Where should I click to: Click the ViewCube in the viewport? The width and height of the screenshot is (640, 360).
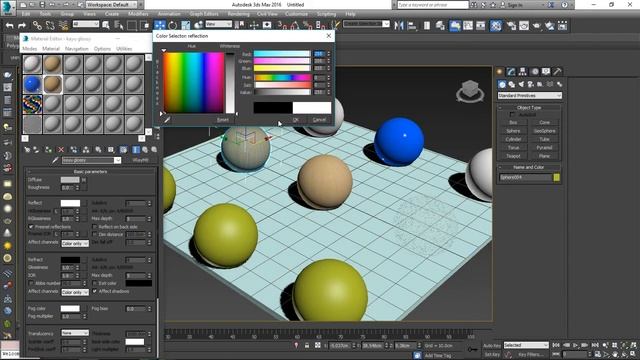[x=470, y=91]
